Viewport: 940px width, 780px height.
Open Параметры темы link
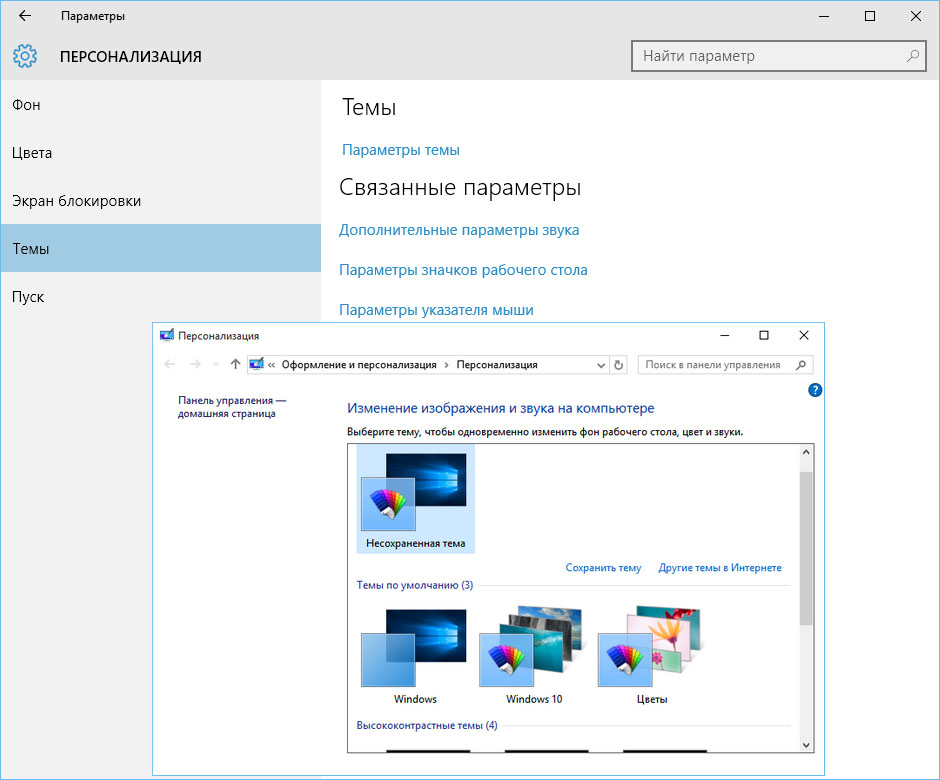[400, 150]
